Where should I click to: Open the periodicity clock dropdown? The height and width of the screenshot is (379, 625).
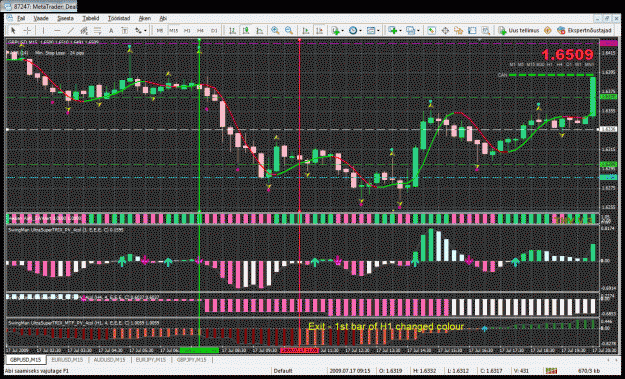pyautogui.click(x=355, y=30)
